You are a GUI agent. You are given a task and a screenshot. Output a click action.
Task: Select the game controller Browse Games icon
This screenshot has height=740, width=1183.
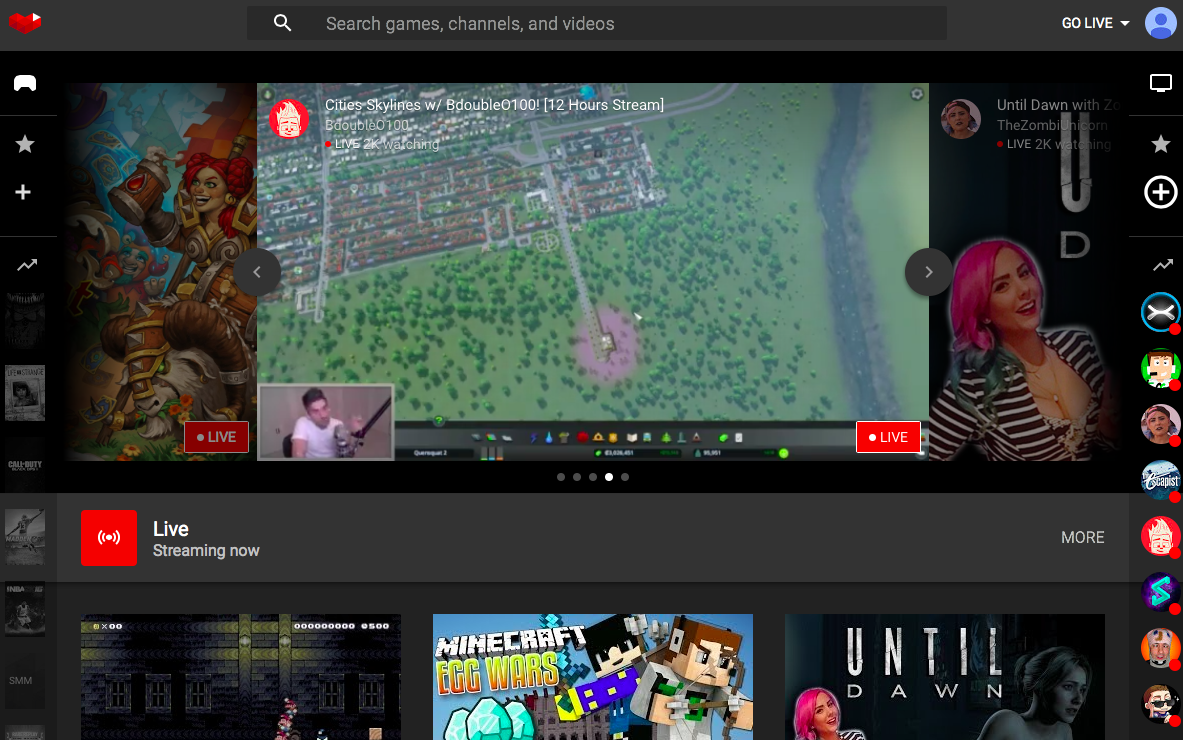point(25,83)
